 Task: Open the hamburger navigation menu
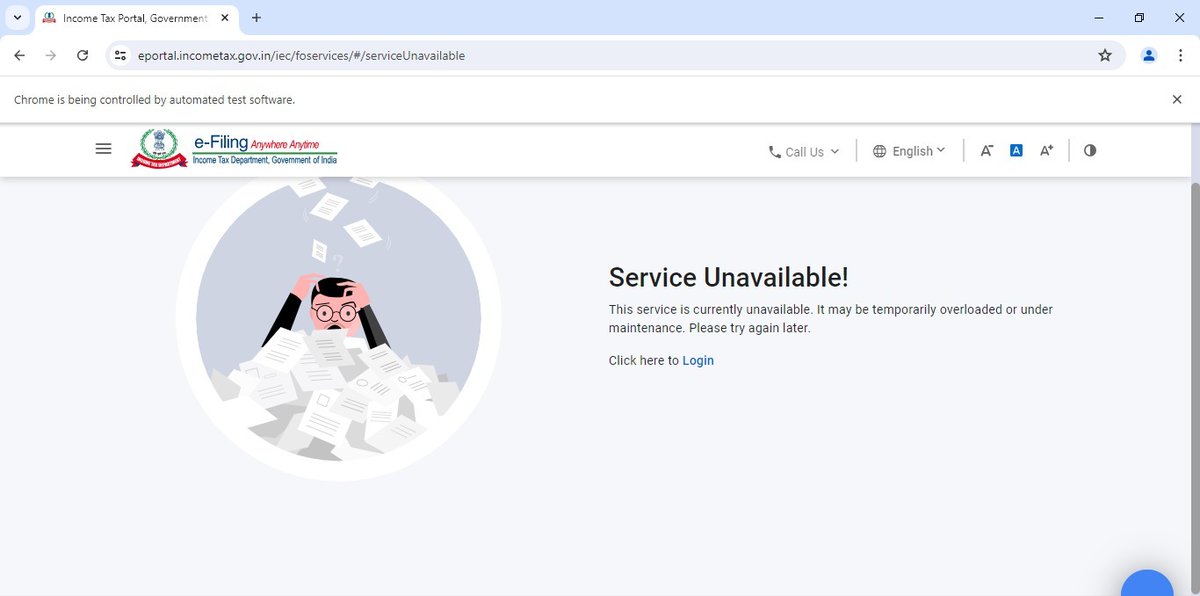103,148
